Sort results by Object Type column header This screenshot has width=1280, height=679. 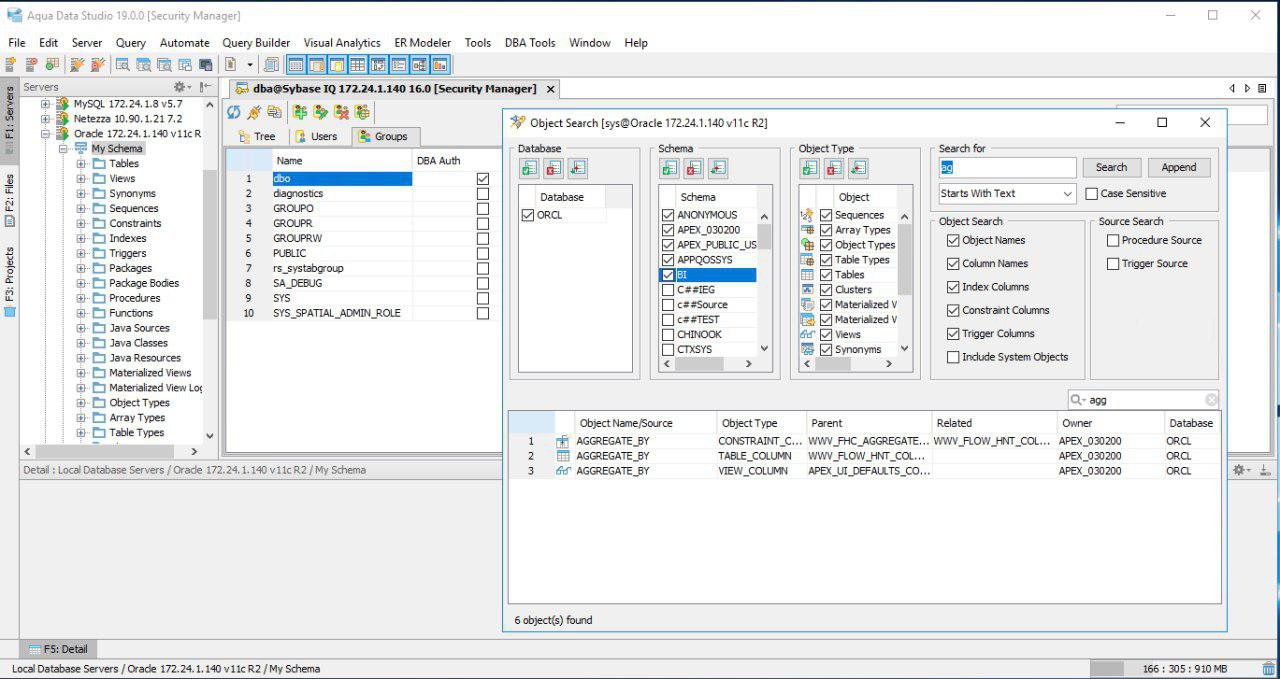coord(760,423)
